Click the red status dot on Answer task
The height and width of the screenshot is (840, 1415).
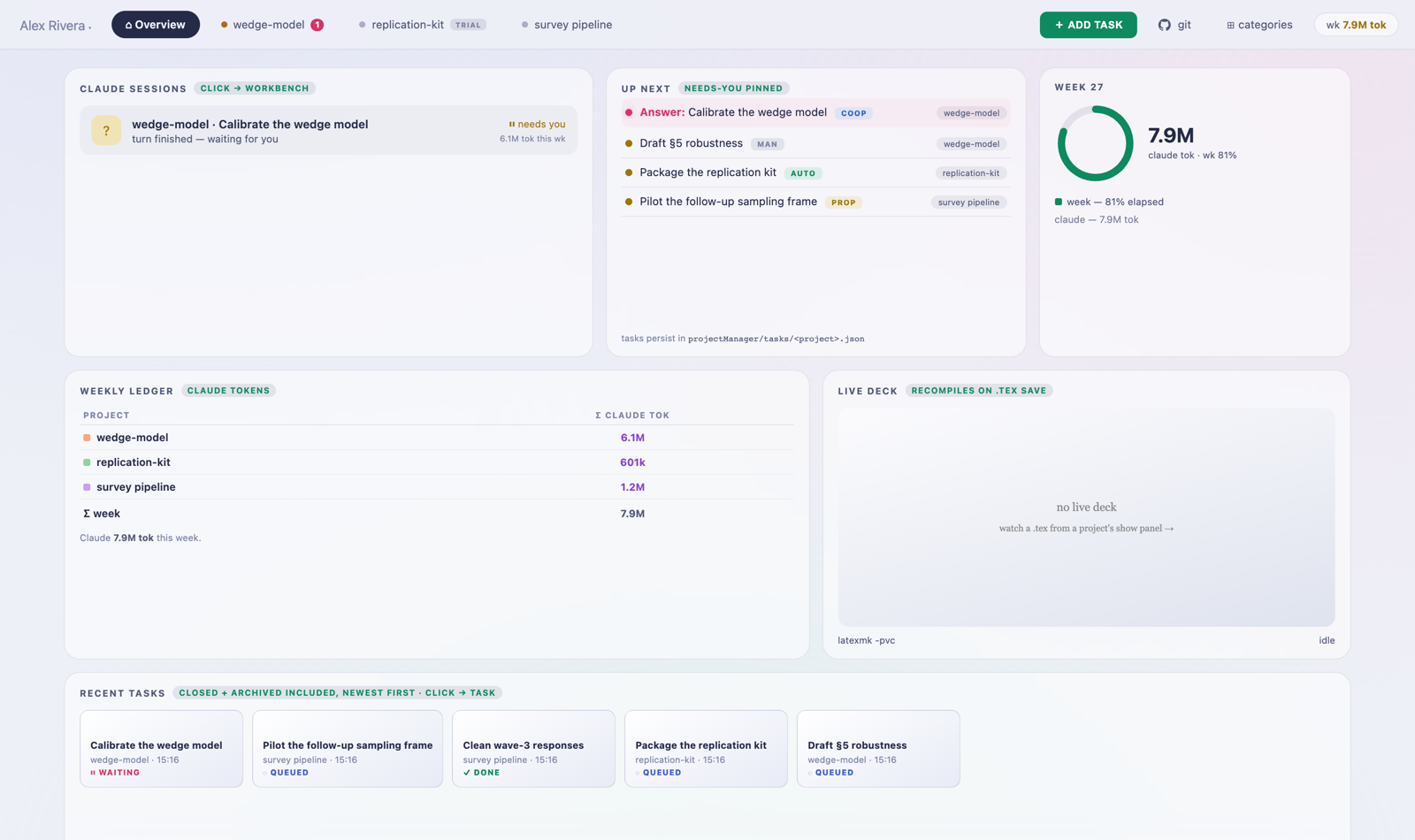coord(629,112)
